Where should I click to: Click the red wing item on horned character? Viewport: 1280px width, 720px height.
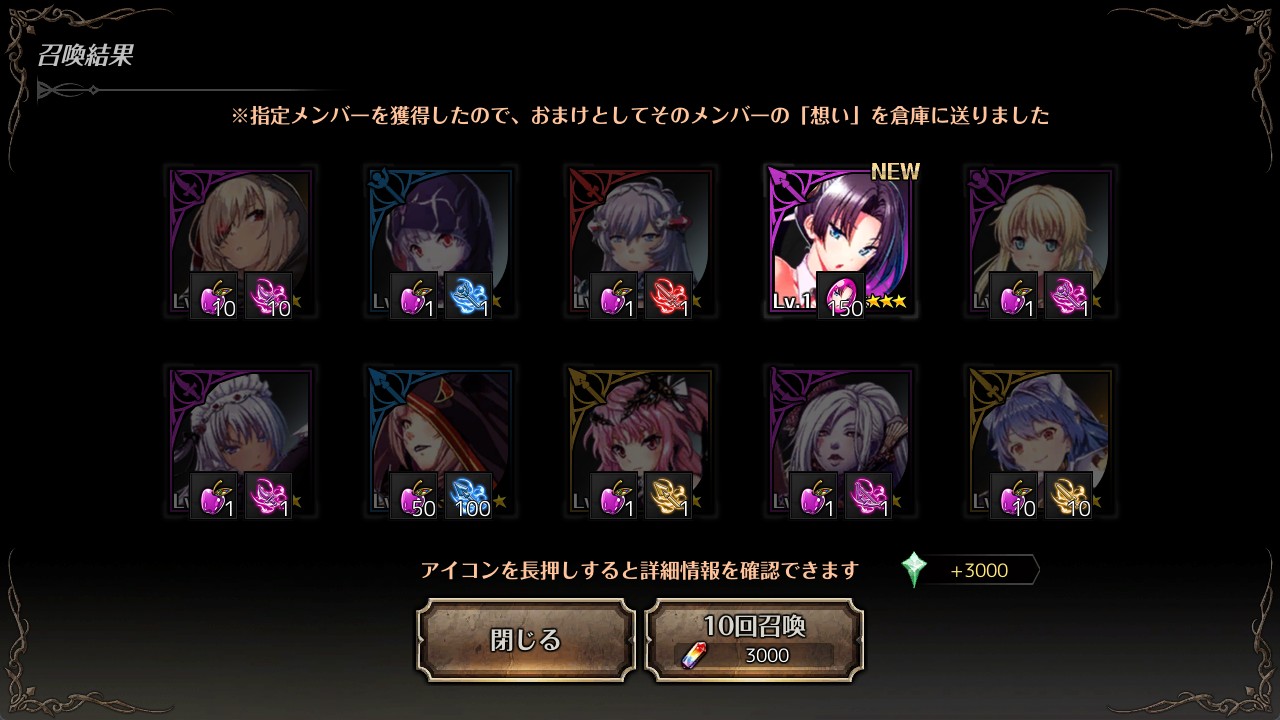669,296
